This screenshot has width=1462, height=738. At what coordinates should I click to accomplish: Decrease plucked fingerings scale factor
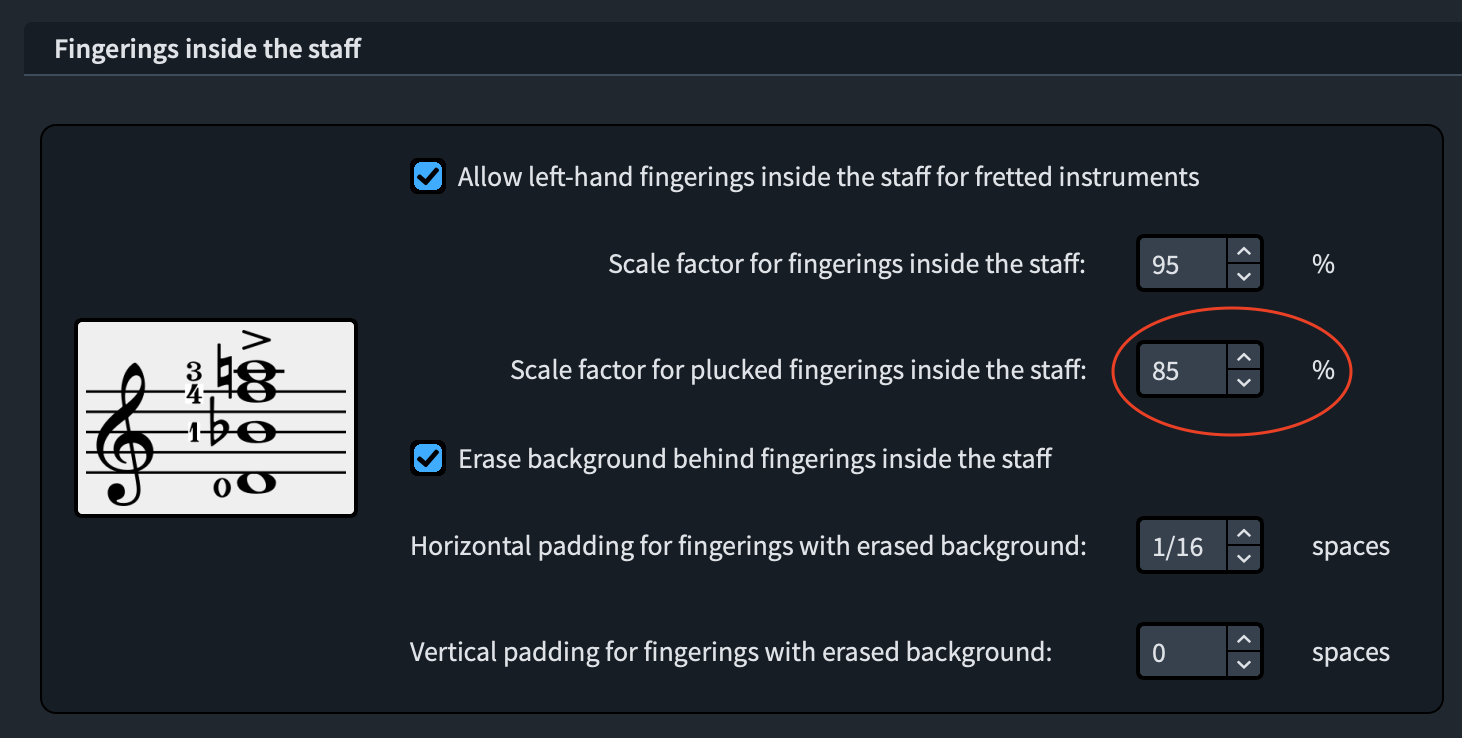1243,382
